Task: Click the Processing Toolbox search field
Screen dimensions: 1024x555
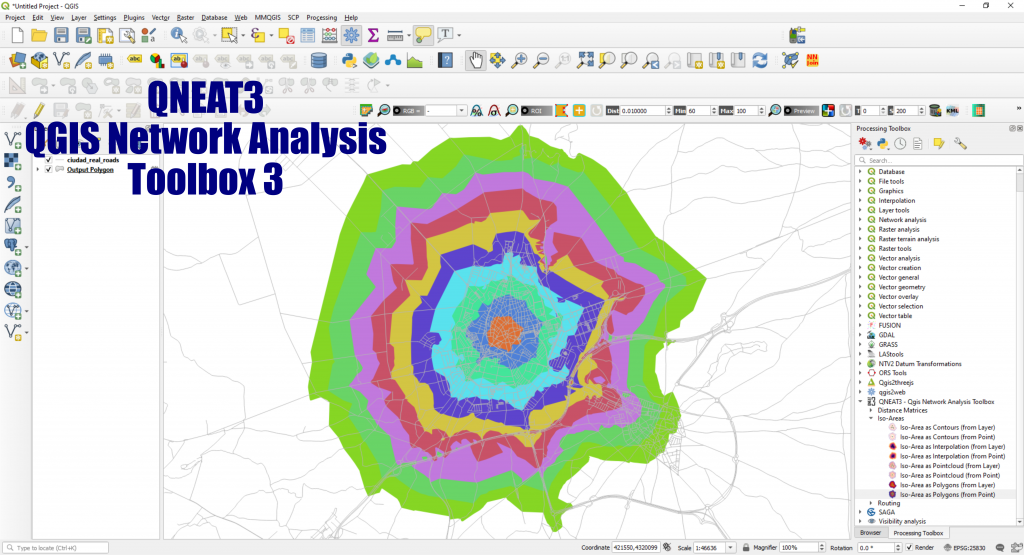Action: tap(939, 160)
